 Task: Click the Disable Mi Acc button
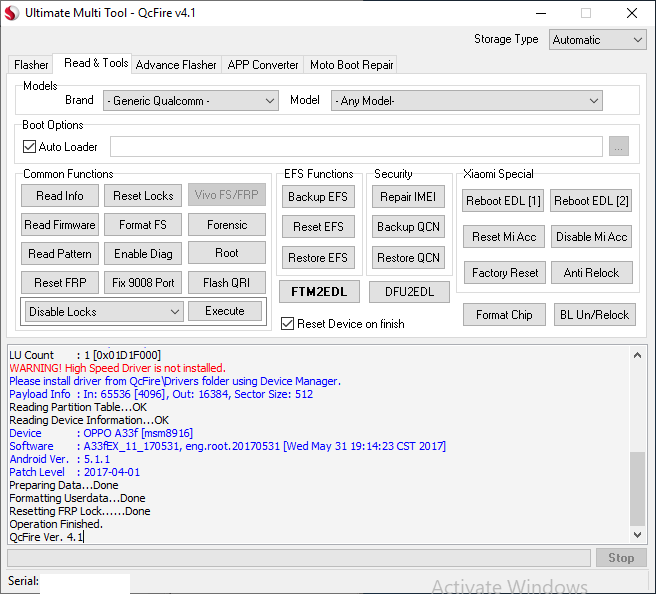(591, 237)
